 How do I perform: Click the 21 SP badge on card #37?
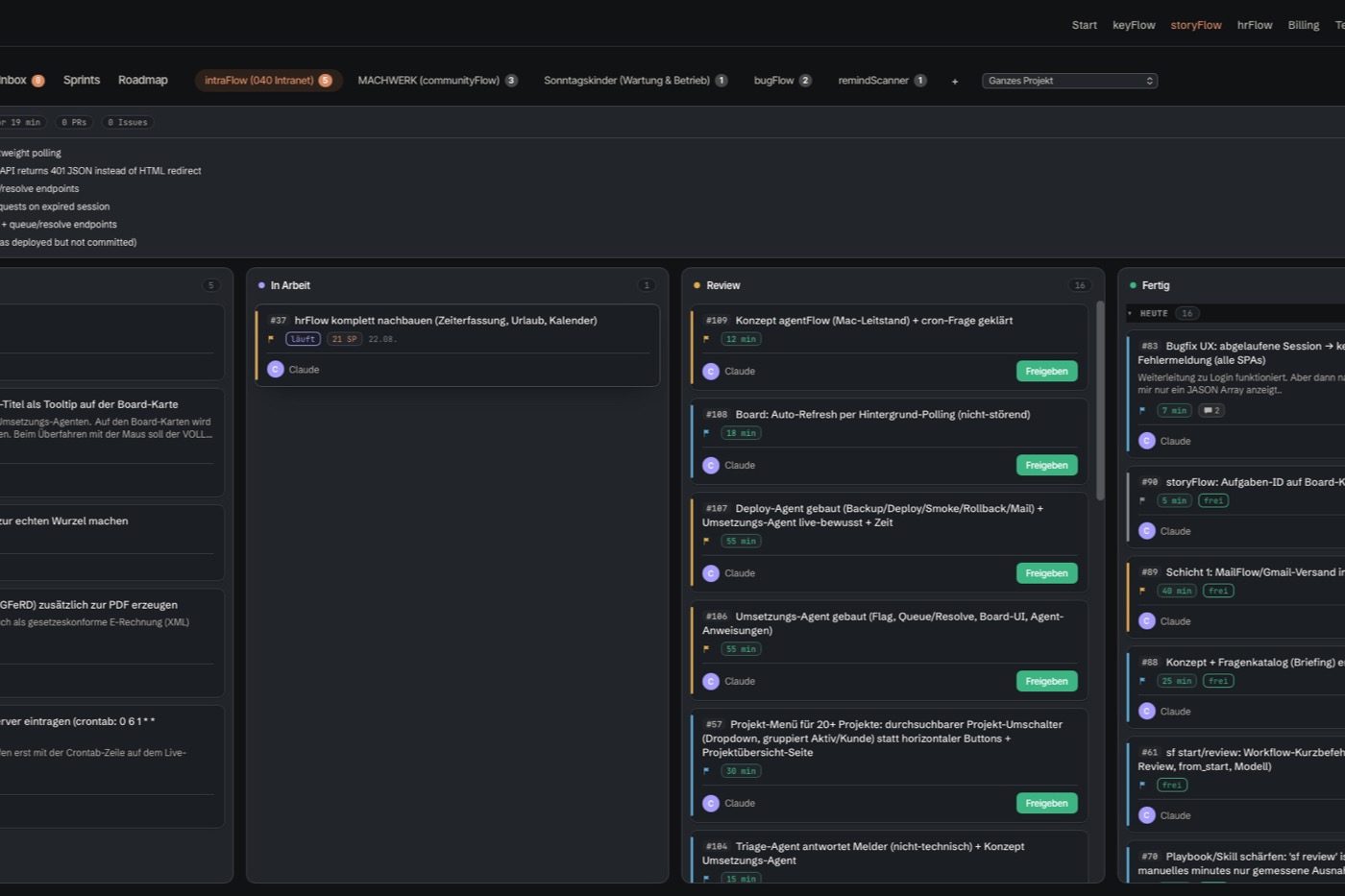point(344,339)
